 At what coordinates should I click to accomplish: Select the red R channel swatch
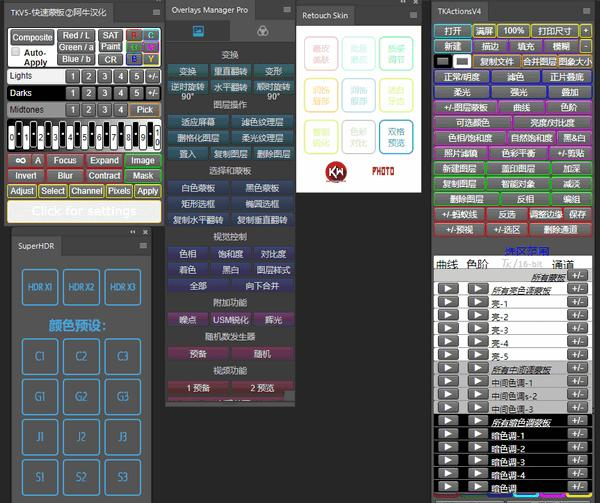click(x=134, y=35)
